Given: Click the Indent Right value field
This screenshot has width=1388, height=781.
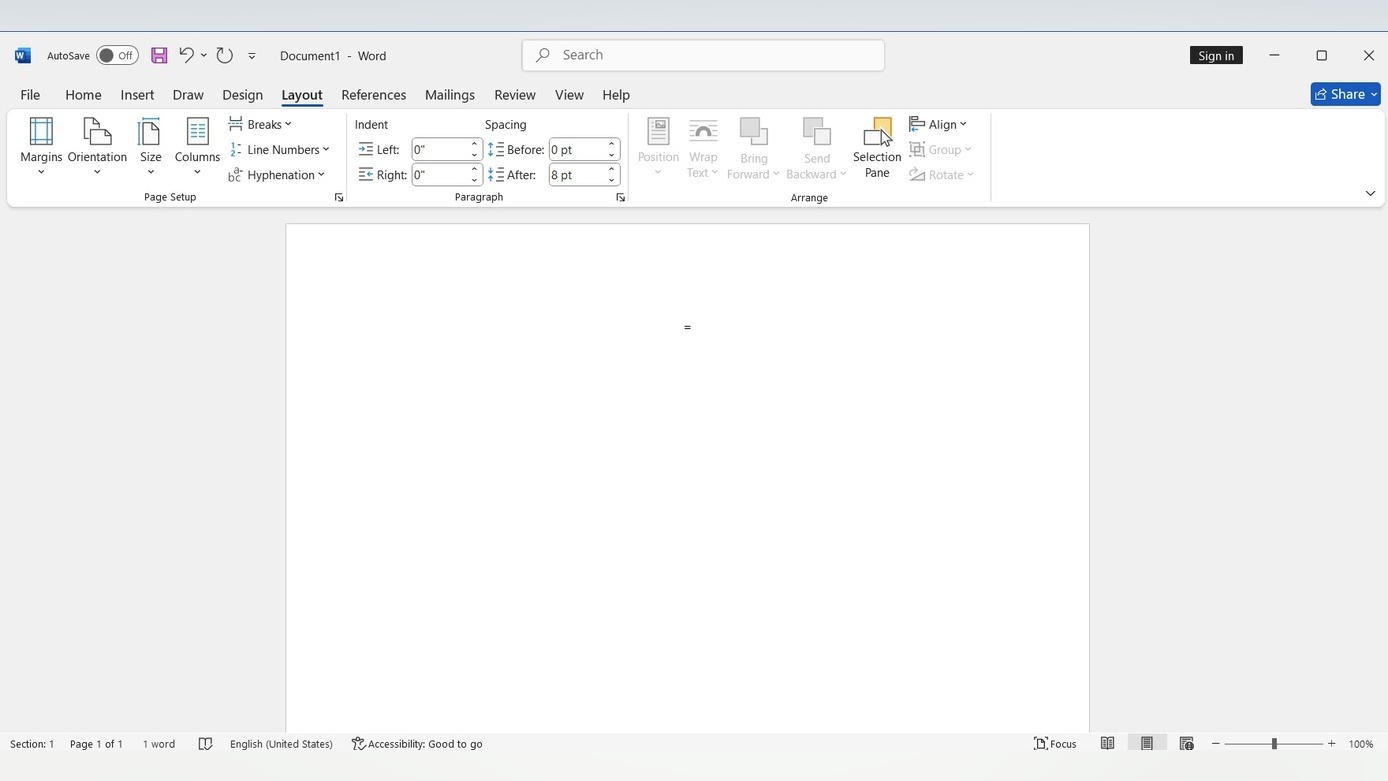Looking at the screenshot, I should 440,174.
